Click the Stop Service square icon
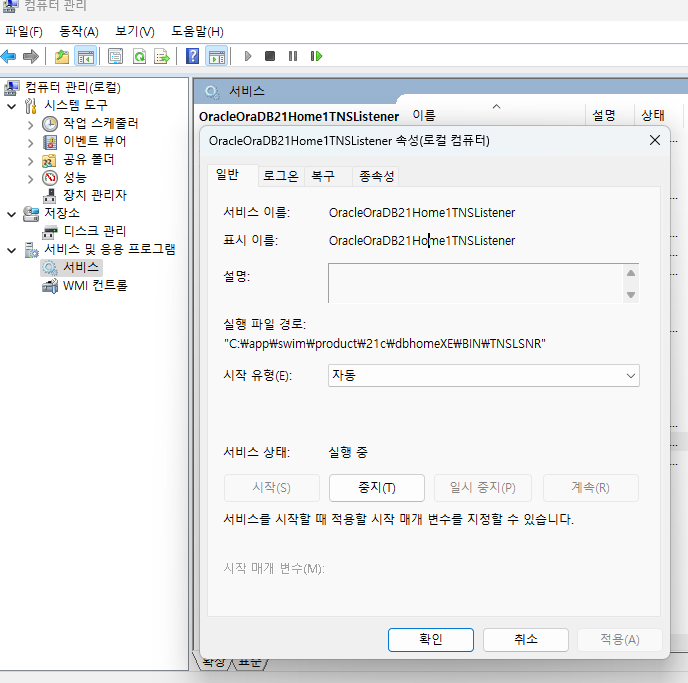 click(x=270, y=56)
